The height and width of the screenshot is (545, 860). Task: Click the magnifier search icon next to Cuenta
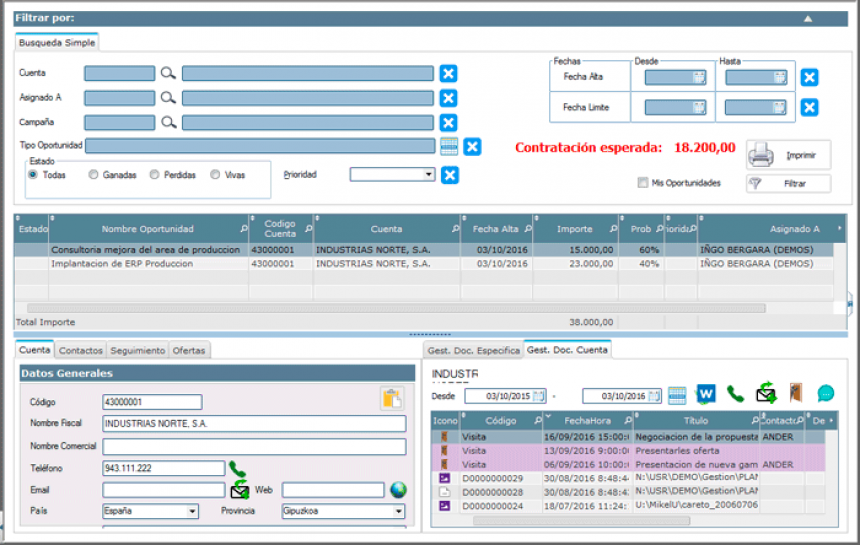(x=168, y=73)
